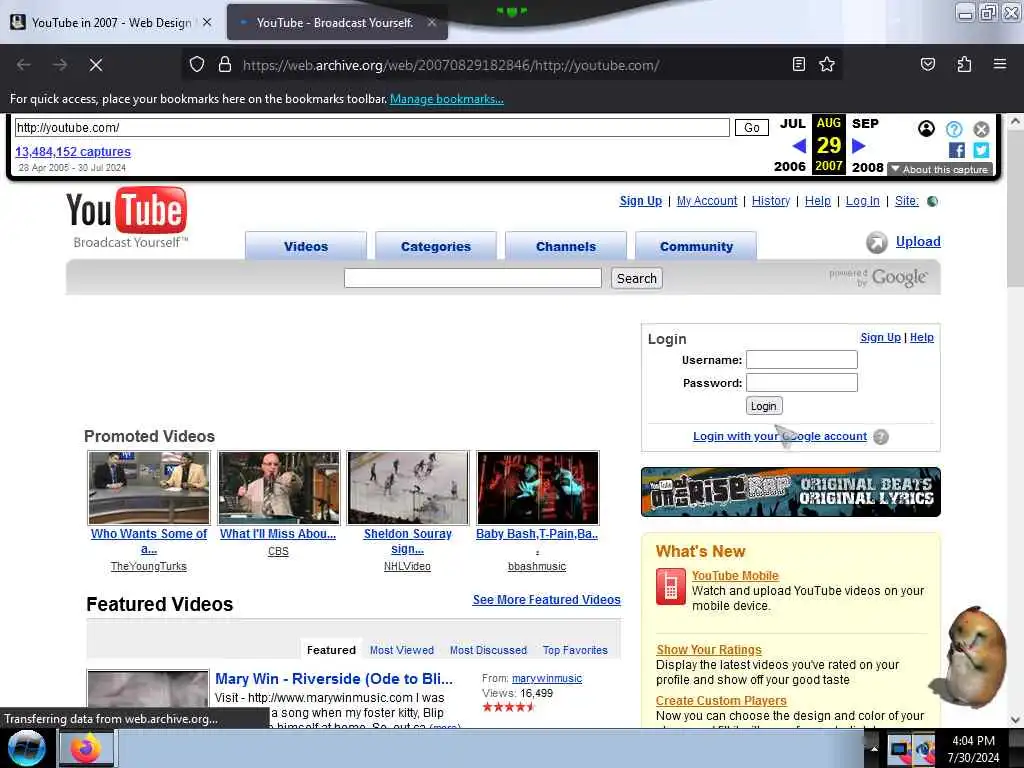
Task: Focus the Username input field
Action: [x=801, y=360]
